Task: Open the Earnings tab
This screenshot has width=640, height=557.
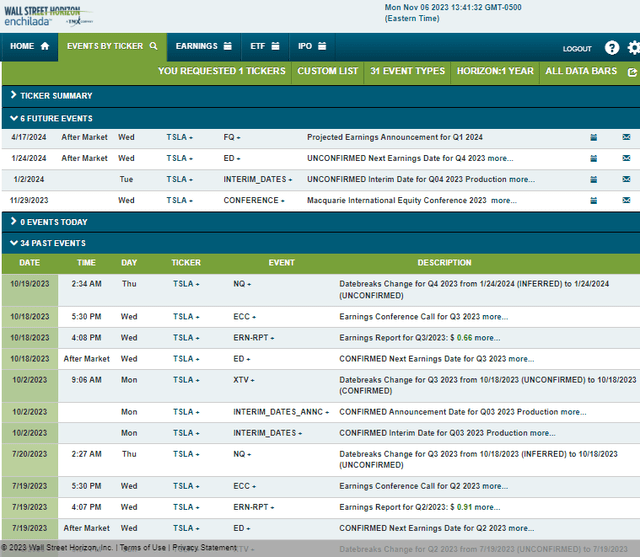Action: point(204,47)
